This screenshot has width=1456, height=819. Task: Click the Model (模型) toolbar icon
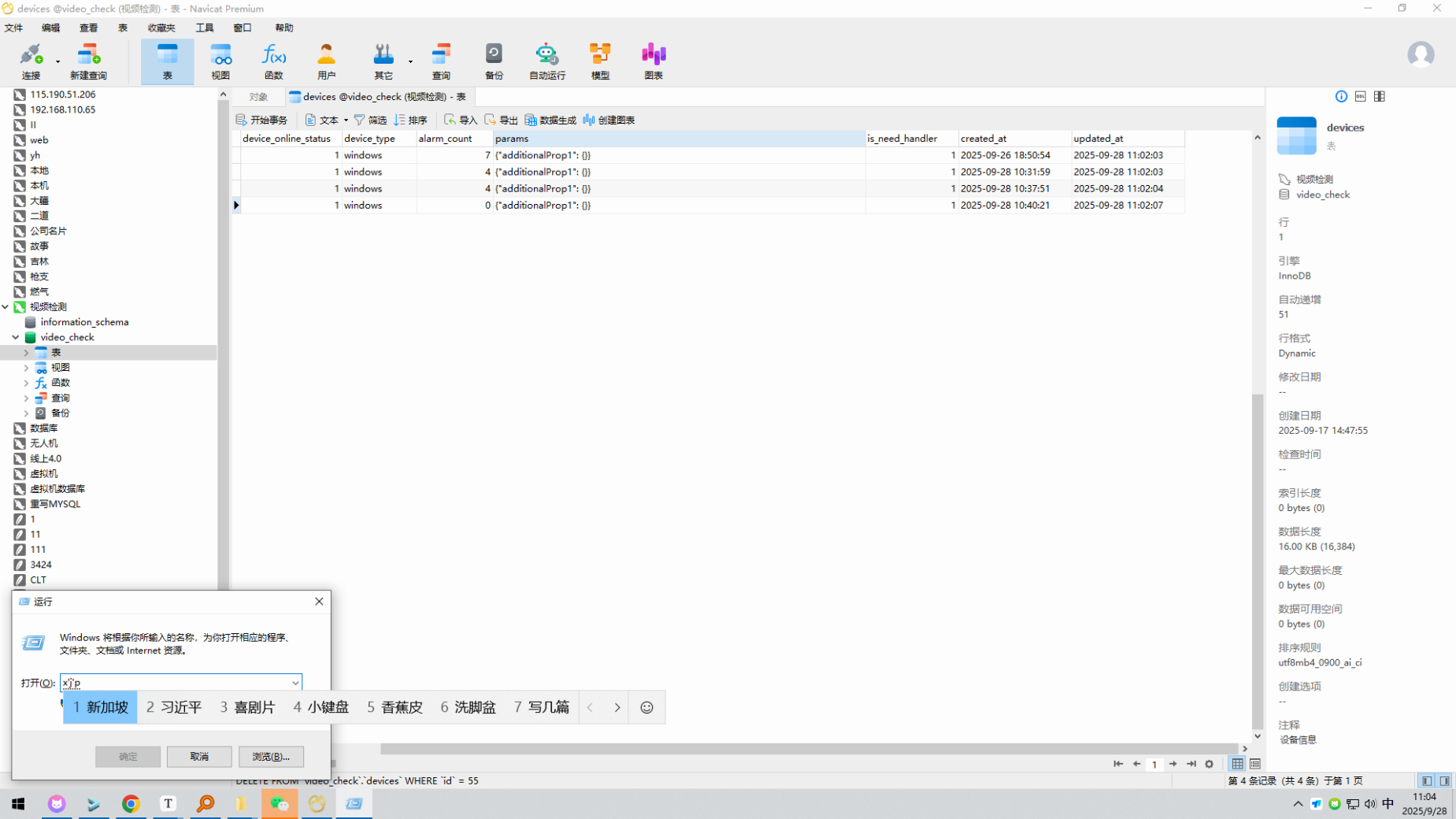pyautogui.click(x=600, y=61)
